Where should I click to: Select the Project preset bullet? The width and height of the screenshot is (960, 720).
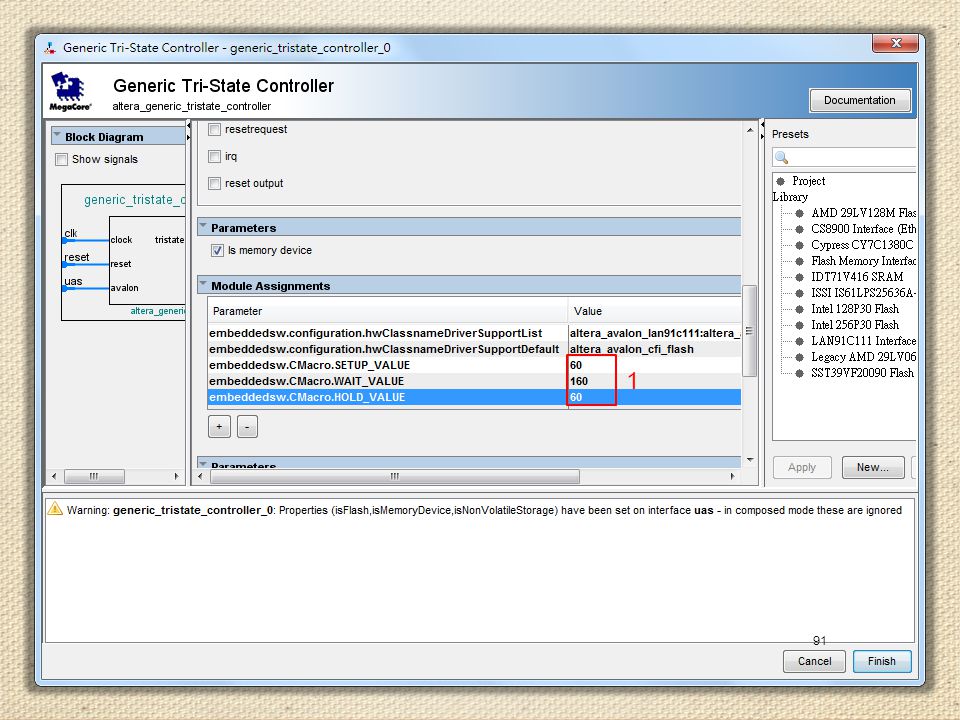click(781, 181)
